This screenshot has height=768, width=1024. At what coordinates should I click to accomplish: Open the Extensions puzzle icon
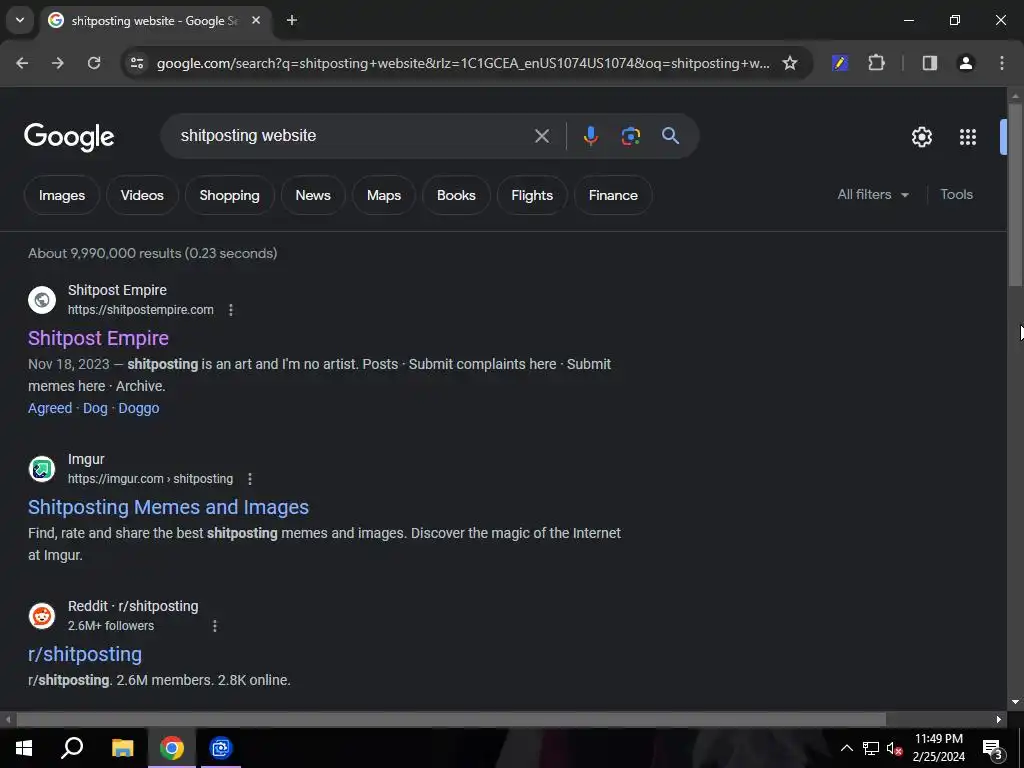(x=876, y=63)
